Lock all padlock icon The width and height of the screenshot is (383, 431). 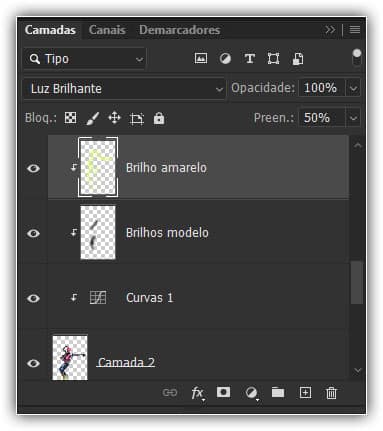(159, 118)
